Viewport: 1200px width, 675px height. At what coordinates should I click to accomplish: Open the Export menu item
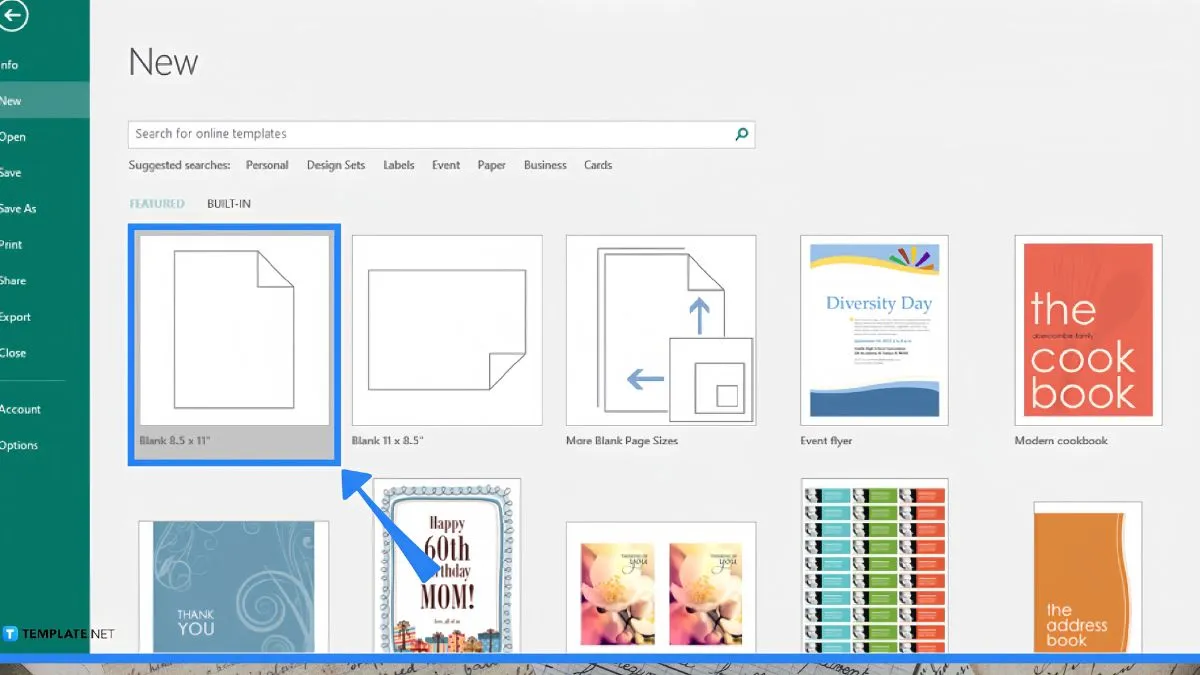tap(16, 317)
